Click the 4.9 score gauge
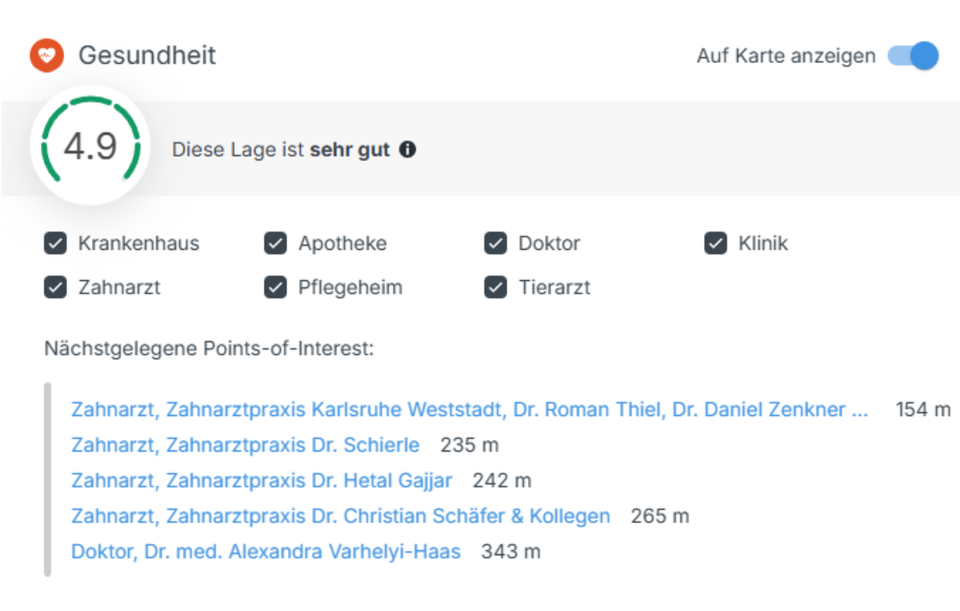This screenshot has width=960, height=611. (x=90, y=147)
